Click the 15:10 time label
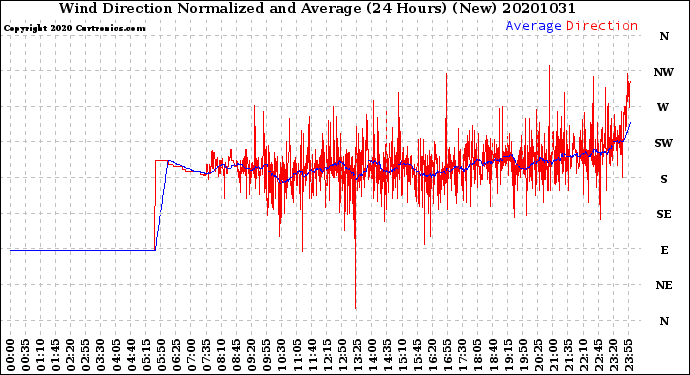The image size is (690, 375). pos(402,355)
